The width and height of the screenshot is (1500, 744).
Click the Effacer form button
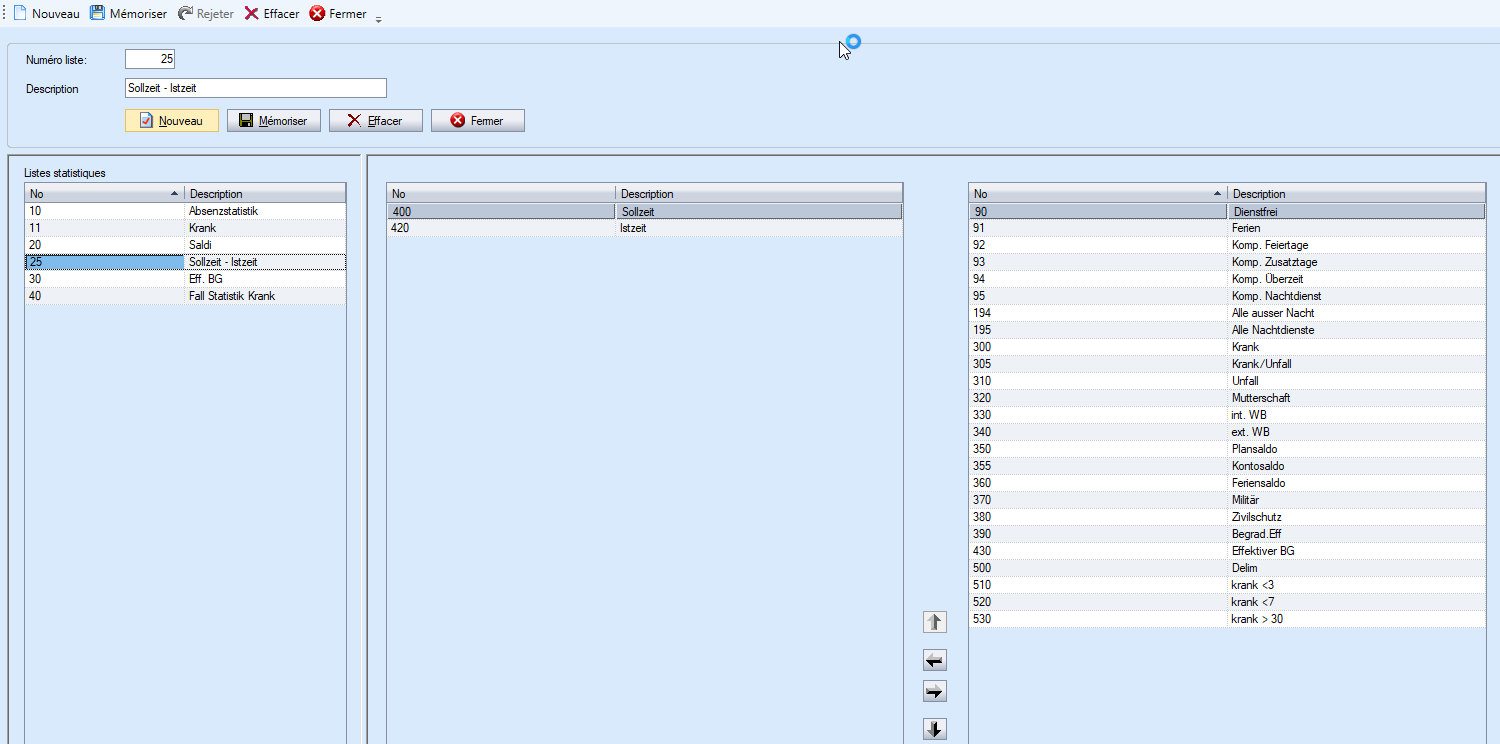[x=376, y=121]
